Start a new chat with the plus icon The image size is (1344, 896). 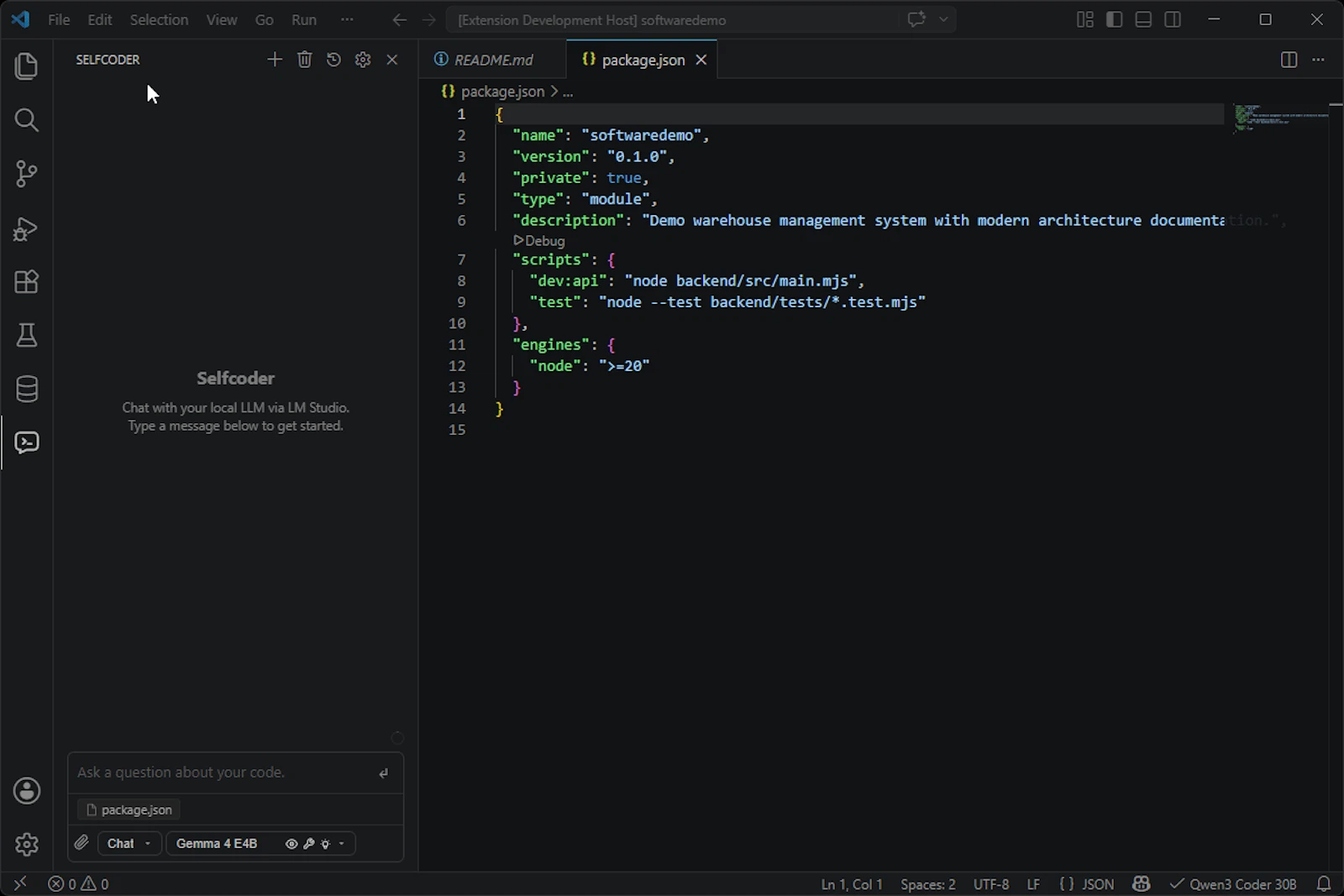(275, 60)
